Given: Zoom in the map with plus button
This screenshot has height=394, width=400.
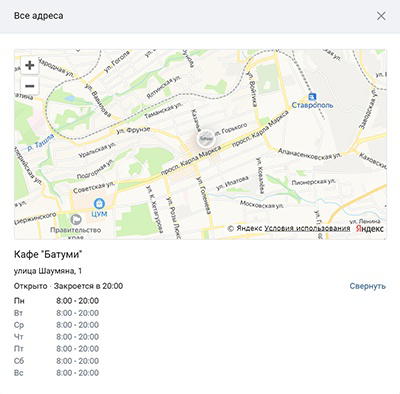Looking at the screenshot, I should tap(30, 65).
